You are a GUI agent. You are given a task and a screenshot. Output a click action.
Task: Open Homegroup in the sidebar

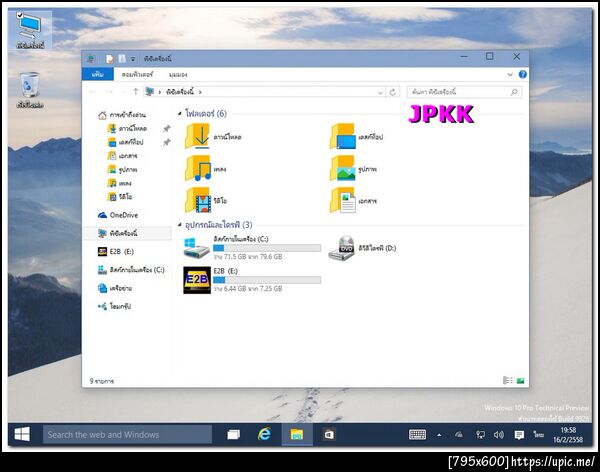tap(114, 306)
